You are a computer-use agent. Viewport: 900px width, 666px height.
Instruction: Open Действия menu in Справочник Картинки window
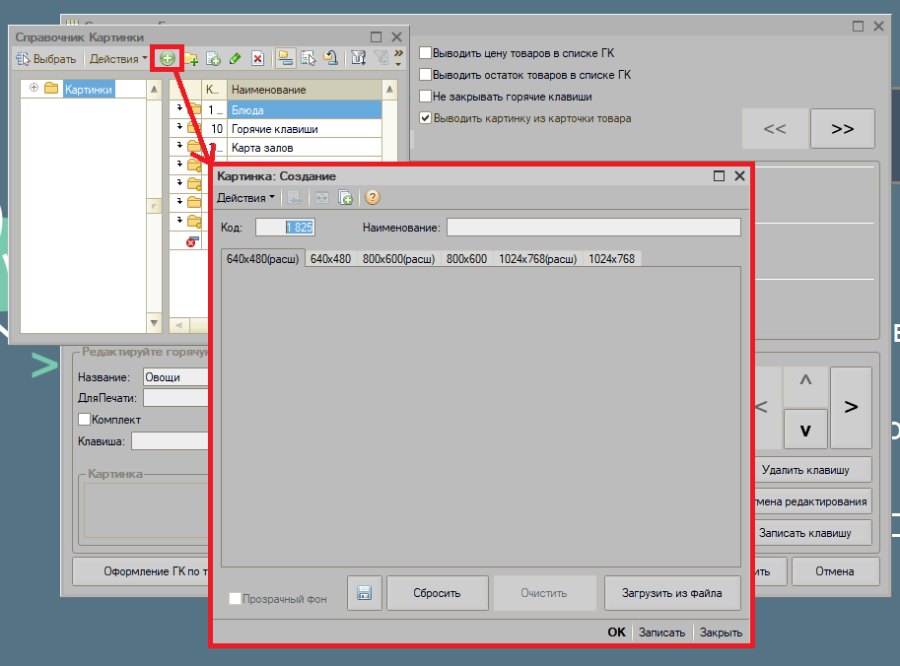[x=118, y=59]
